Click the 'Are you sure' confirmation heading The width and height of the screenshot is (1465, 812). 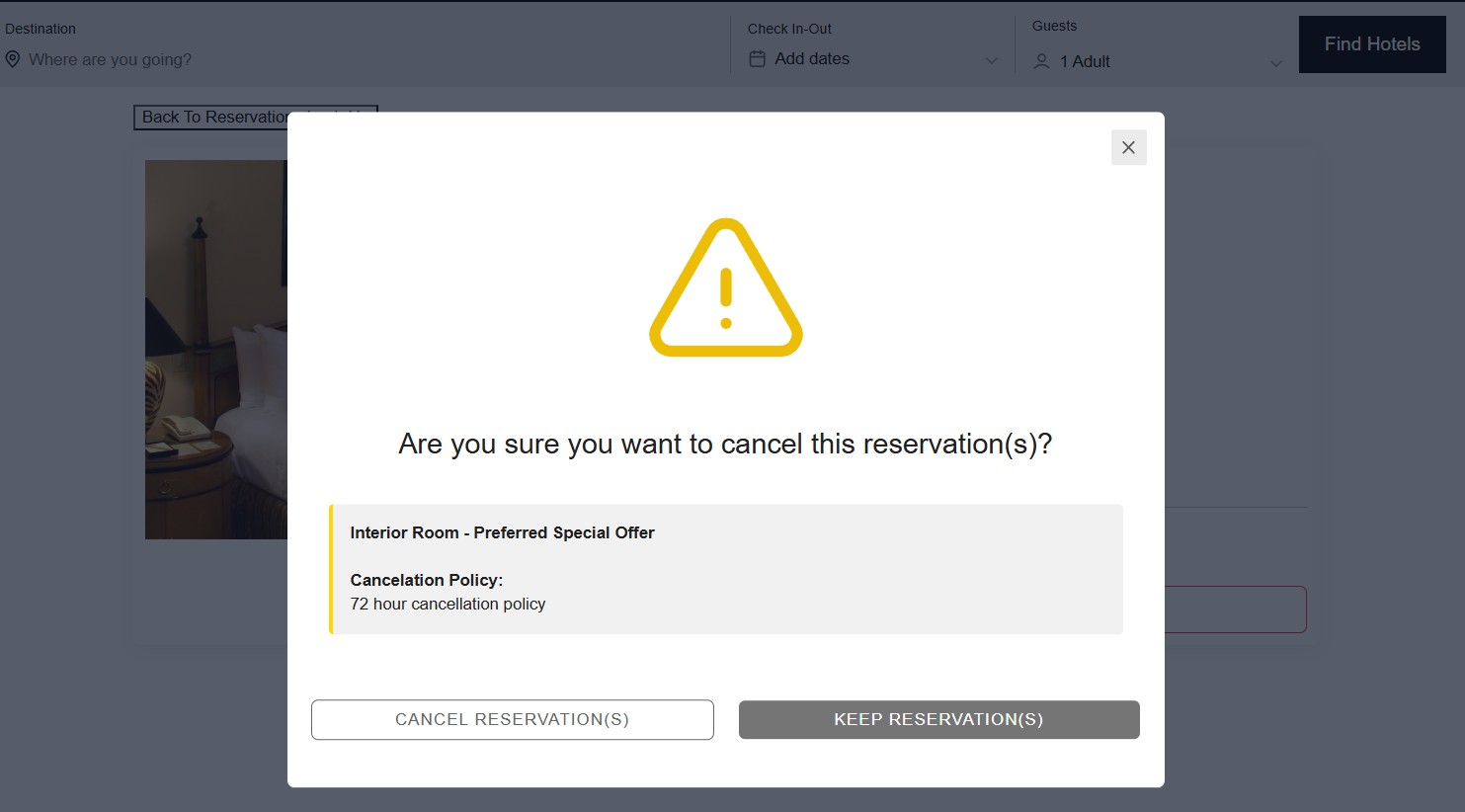(725, 444)
